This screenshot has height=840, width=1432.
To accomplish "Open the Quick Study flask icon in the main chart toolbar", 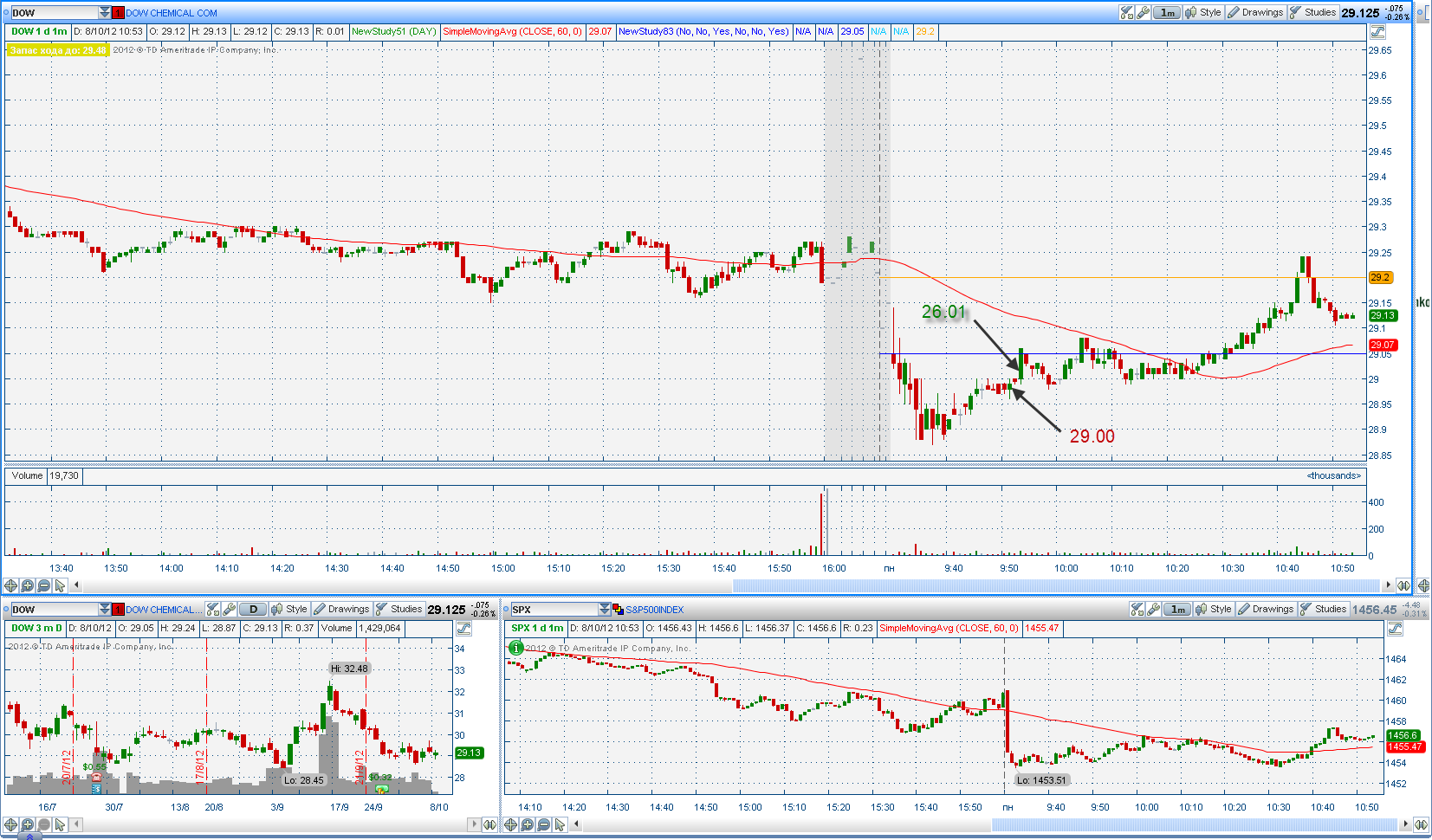I will point(1126,12).
